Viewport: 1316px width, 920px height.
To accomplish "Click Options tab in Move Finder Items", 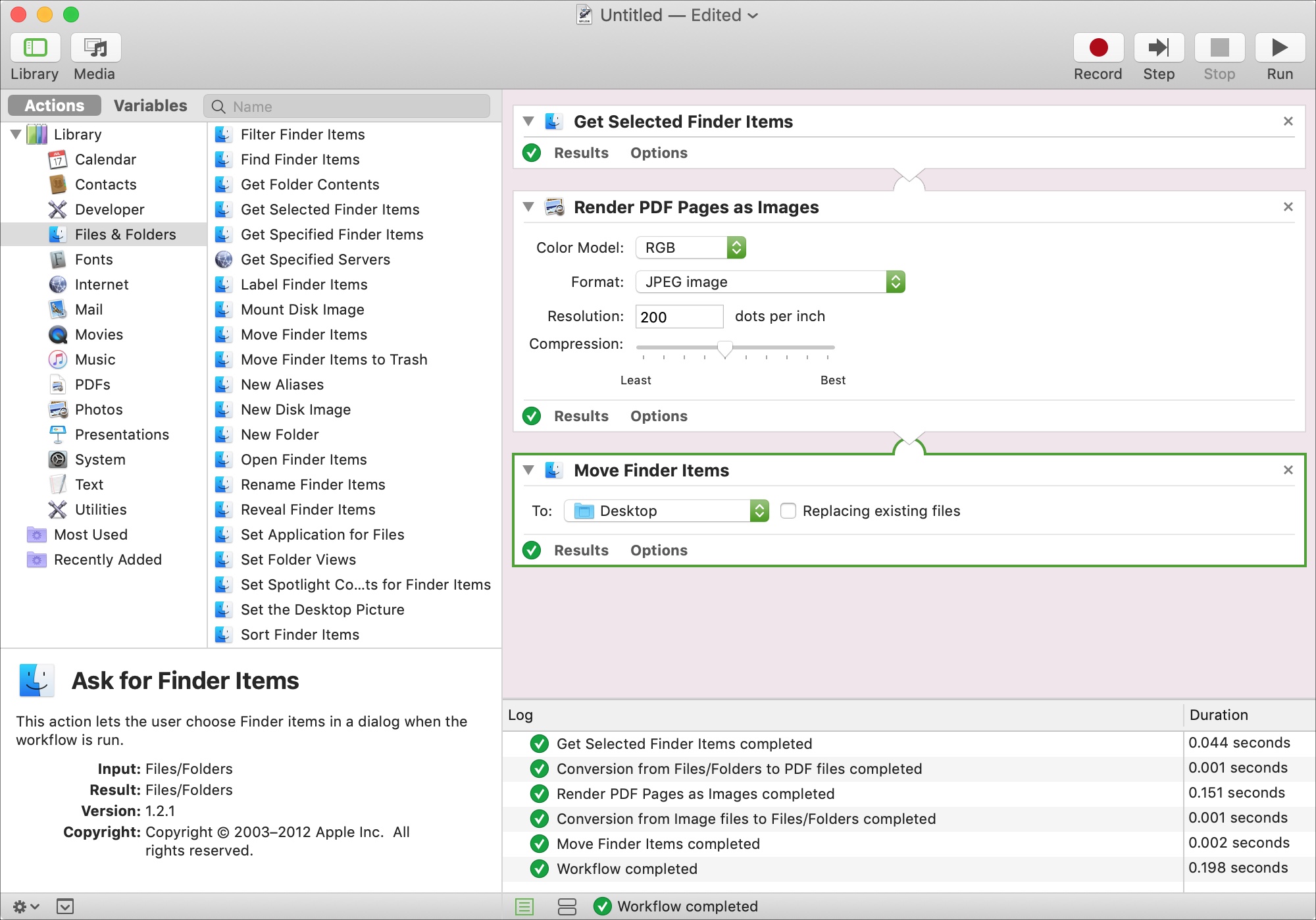I will 659,549.
